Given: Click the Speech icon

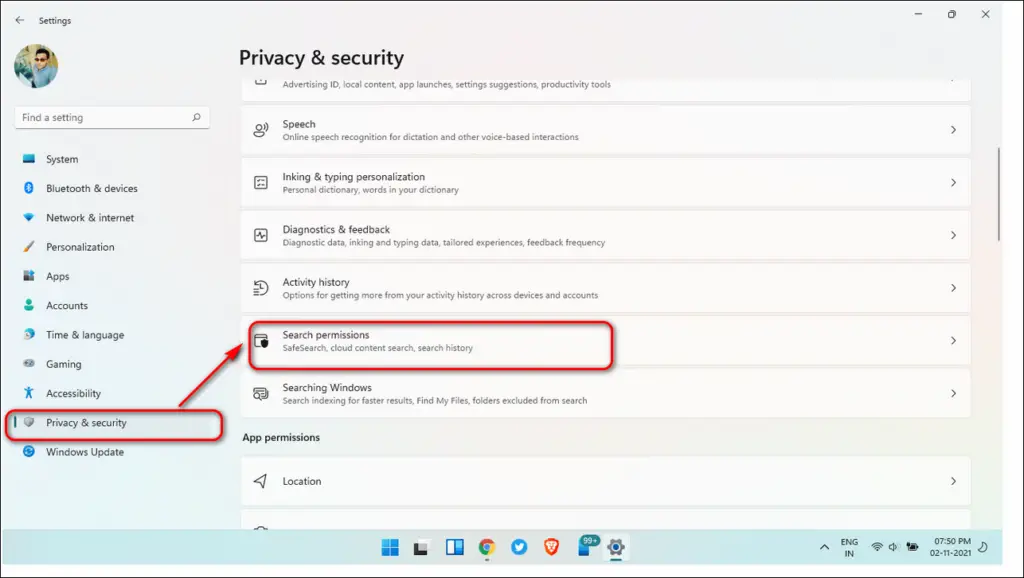Looking at the screenshot, I should tap(261, 130).
